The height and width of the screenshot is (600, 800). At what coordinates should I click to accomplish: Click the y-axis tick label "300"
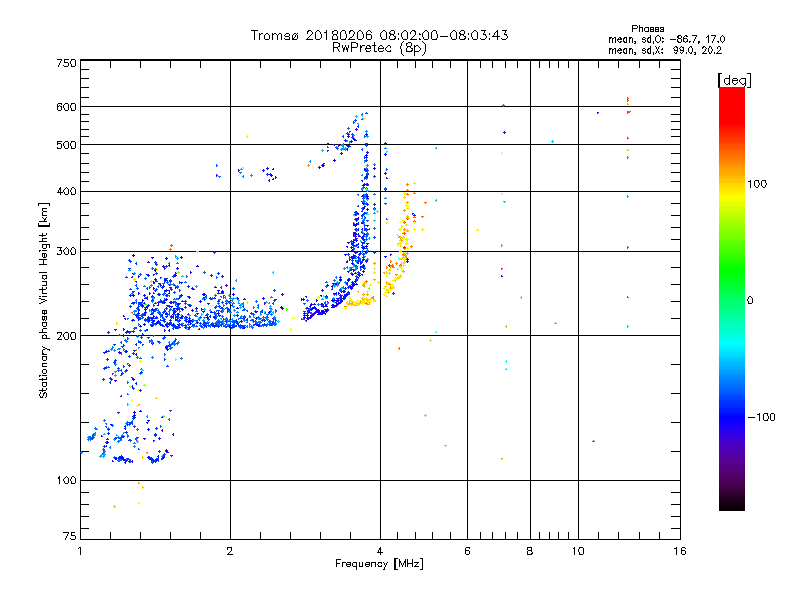point(66,252)
